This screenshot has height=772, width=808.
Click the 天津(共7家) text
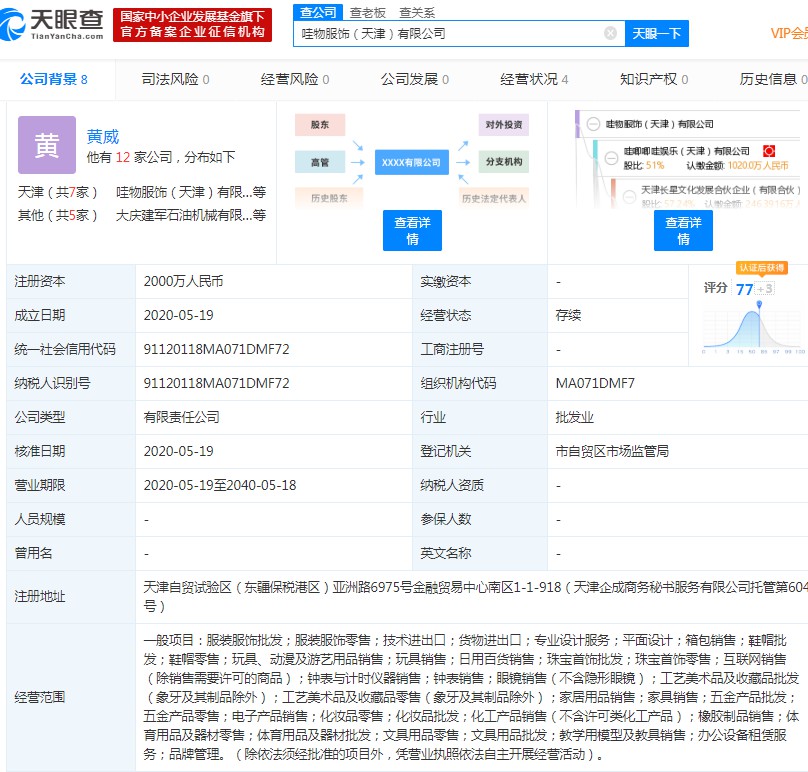pyautogui.click(x=57, y=192)
